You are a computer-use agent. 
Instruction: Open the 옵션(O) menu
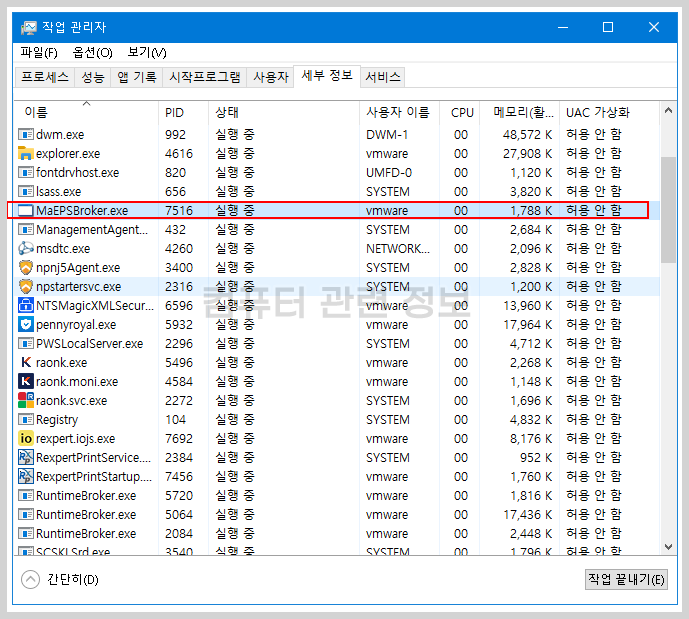point(92,53)
